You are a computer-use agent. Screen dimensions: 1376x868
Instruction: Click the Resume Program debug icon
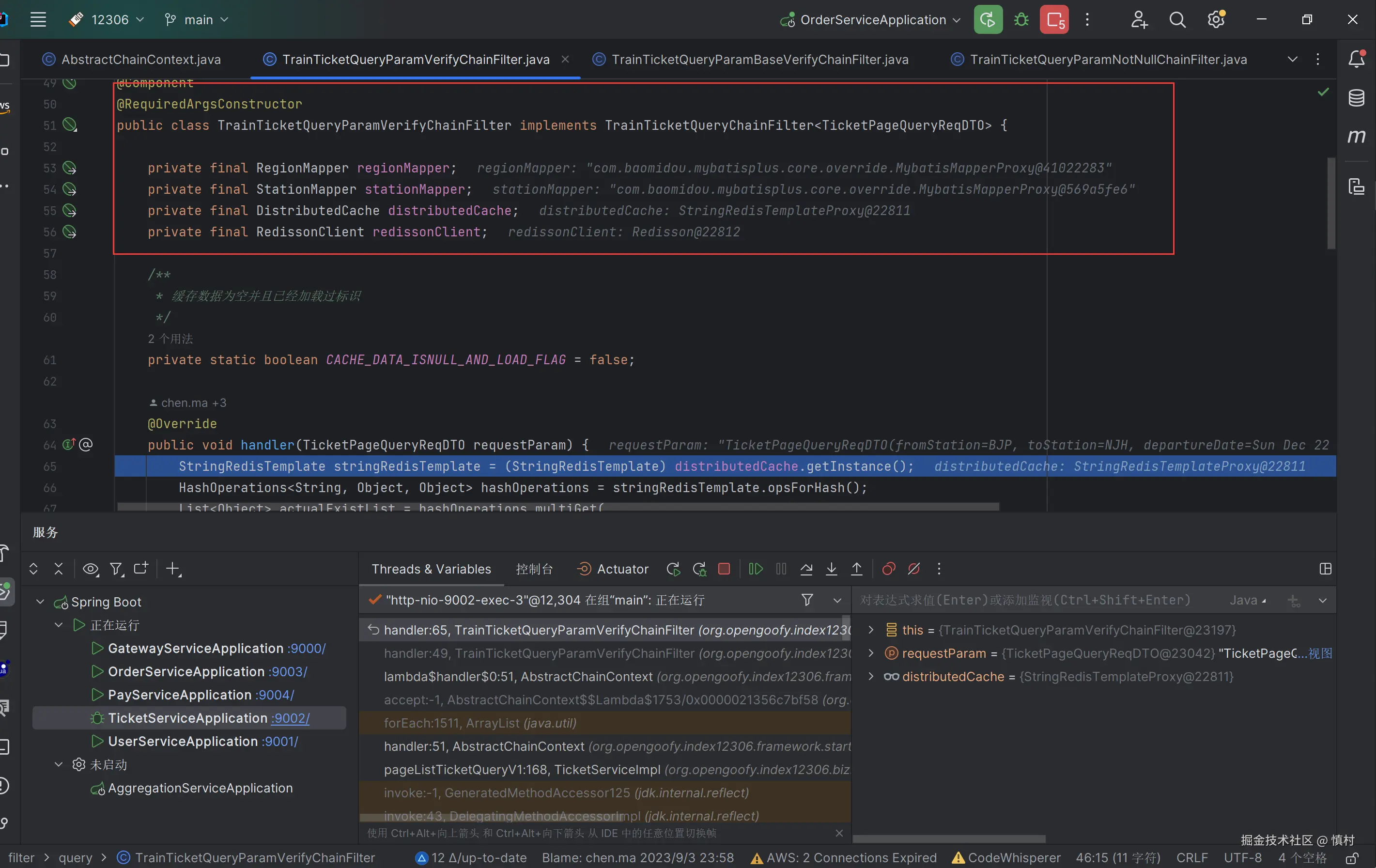coord(756,569)
